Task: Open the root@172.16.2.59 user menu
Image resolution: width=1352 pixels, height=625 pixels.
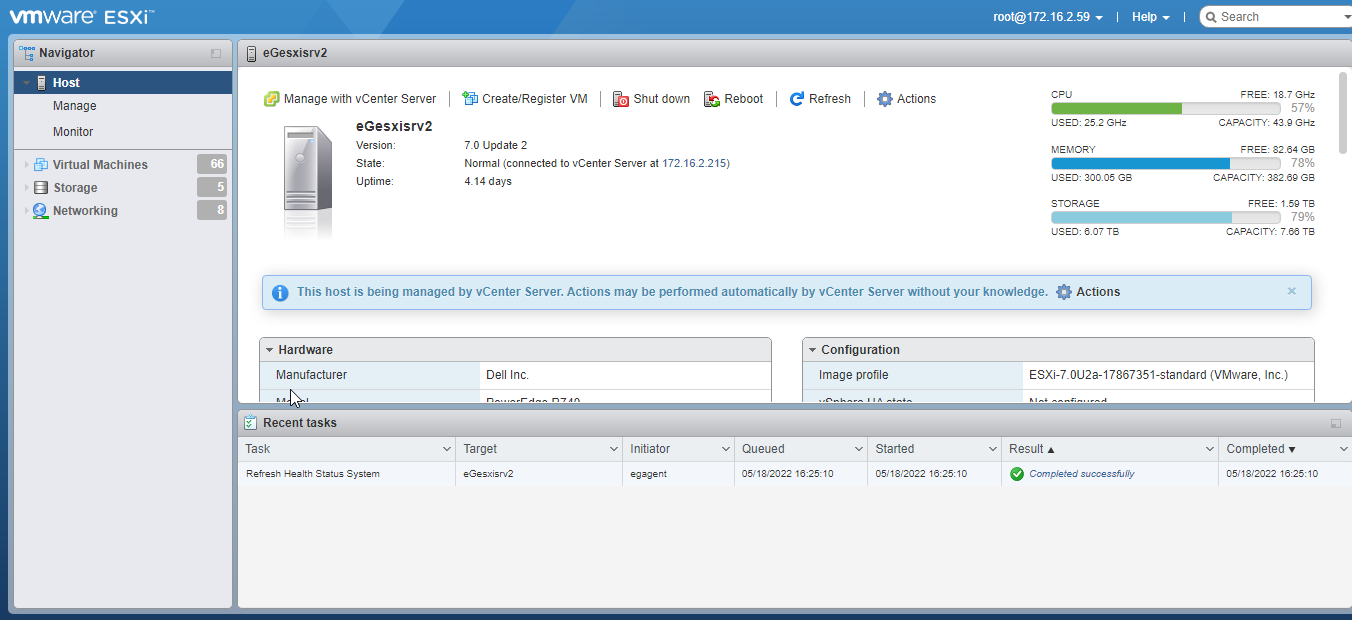Action: point(1048,17)
